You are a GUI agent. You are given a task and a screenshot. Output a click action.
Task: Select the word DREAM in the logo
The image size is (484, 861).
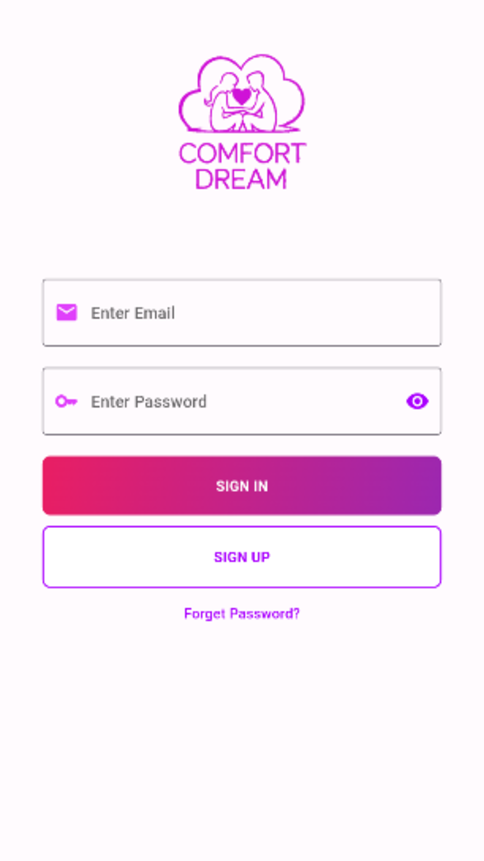click(x=242, y=179)
